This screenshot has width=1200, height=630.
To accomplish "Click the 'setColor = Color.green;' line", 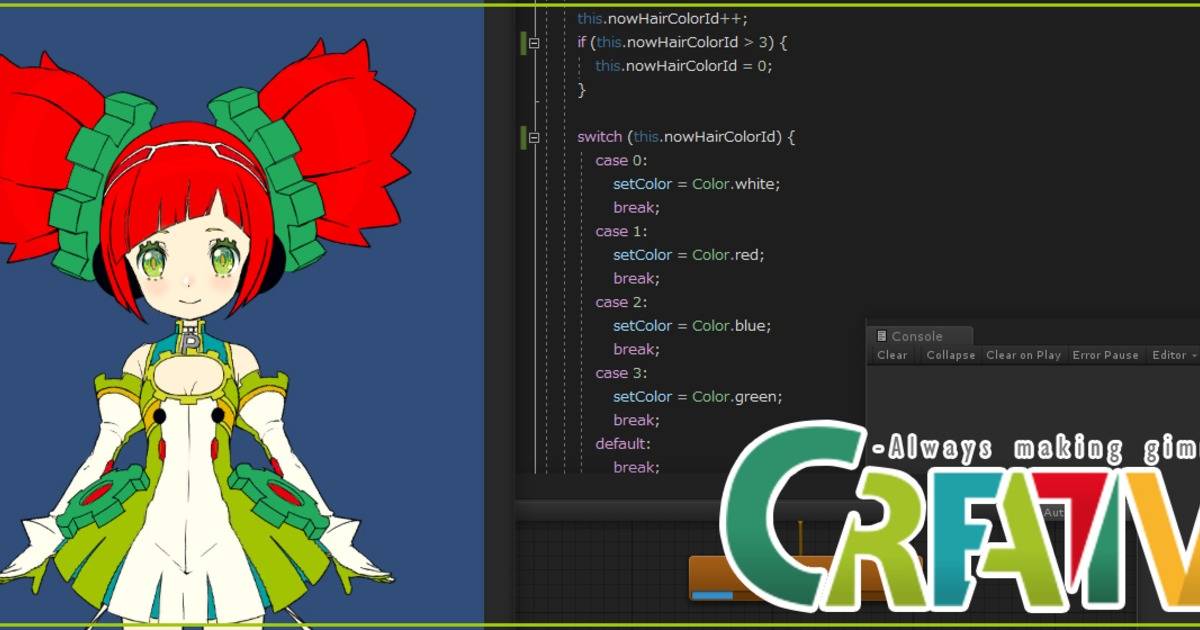I will [697, 397].
